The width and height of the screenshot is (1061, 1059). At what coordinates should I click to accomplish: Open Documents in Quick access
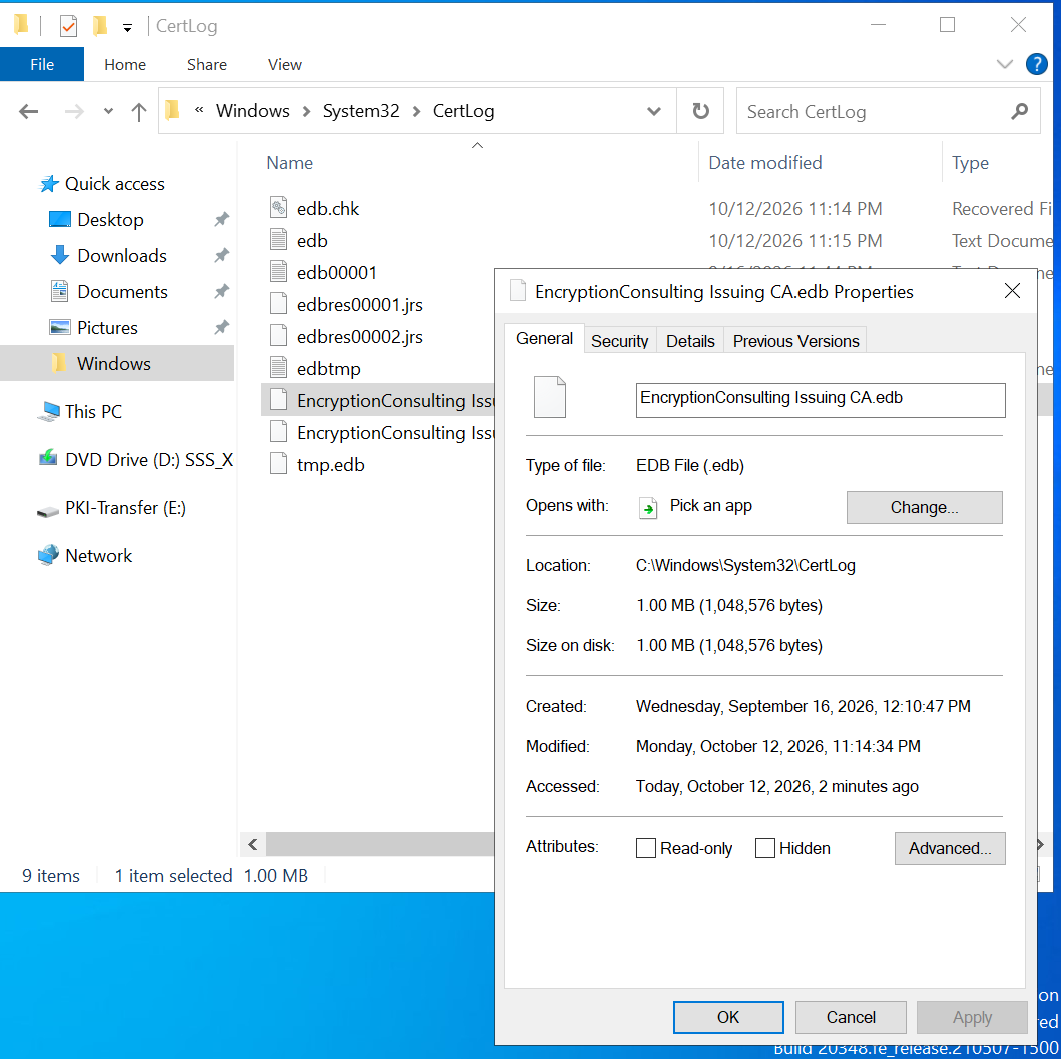[122, 292]
